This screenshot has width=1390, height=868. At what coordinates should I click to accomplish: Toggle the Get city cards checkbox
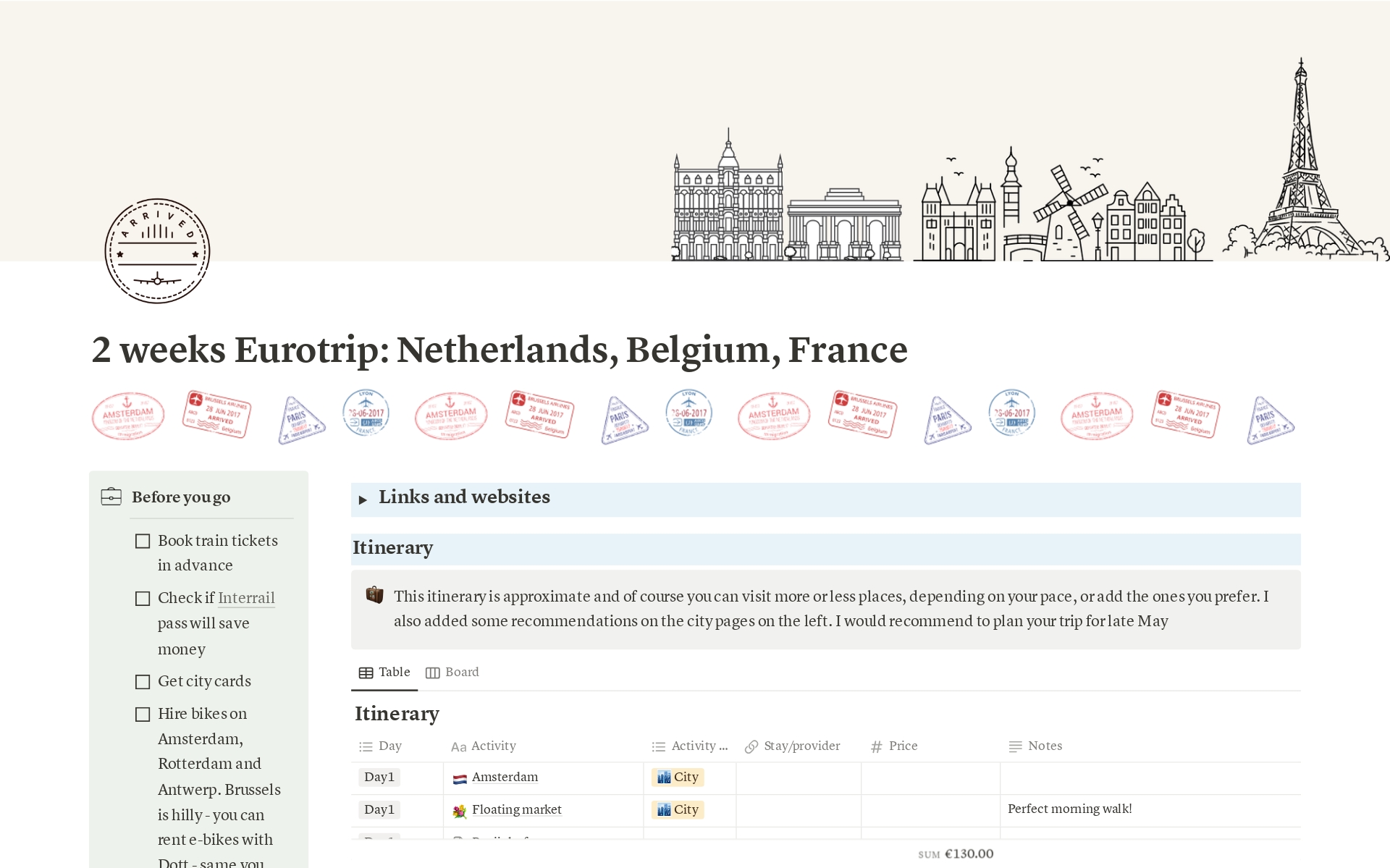tap(144, 683)
